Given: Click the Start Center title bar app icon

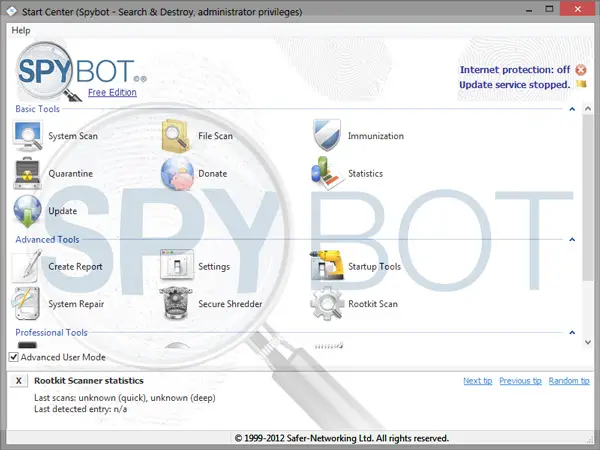Looking at the screenshot, I should click(11, 11).
